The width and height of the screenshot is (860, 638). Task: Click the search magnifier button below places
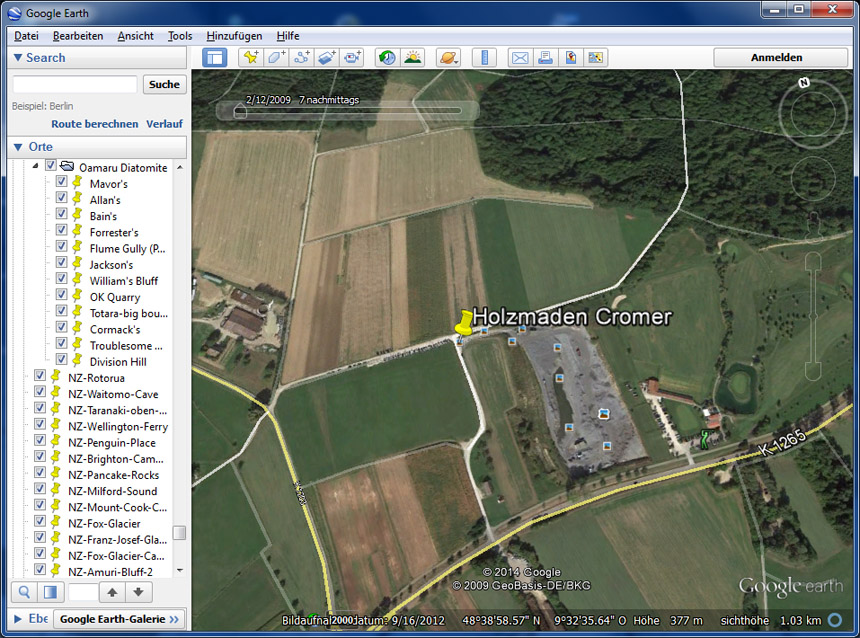tap(24, 592)
